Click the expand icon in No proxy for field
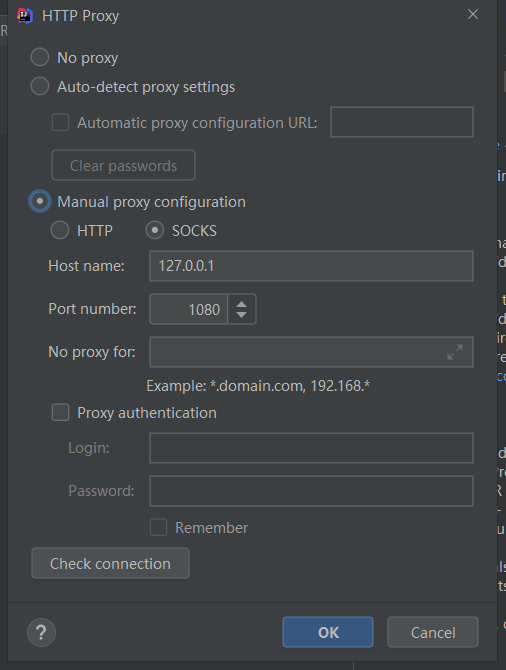 tap(455, 352)
